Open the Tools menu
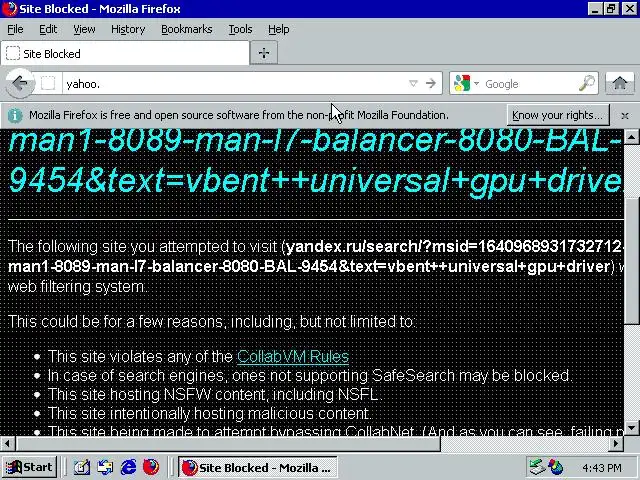640x480 pixels. coord(240,29)
